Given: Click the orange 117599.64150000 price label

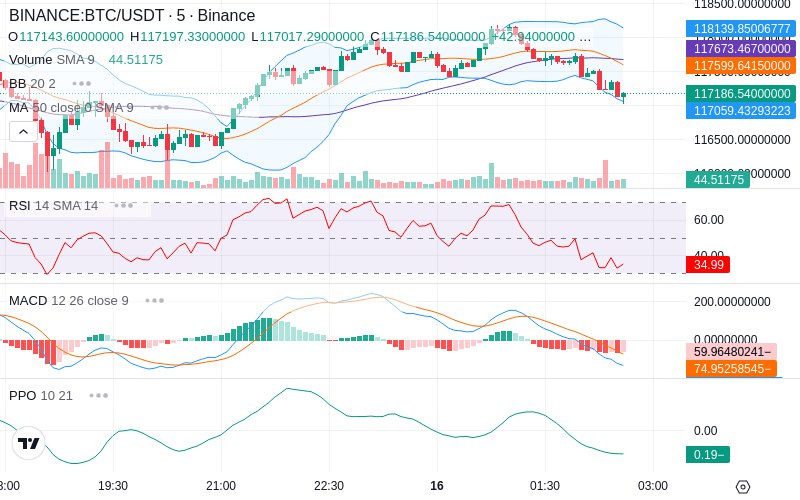Looking at the screenshot, I should (x=741, y=65).
